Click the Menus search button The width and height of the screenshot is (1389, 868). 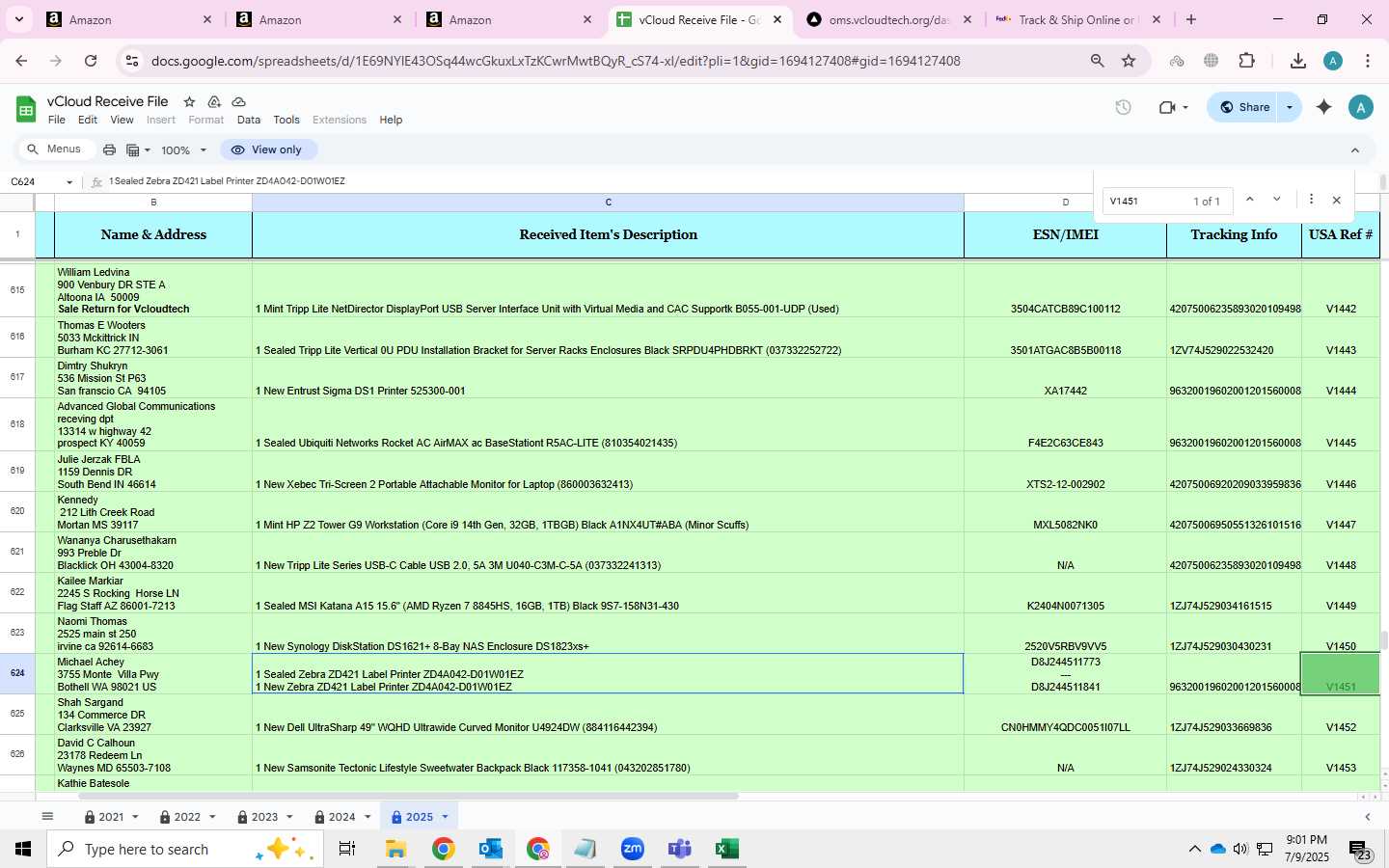(55, 149)
